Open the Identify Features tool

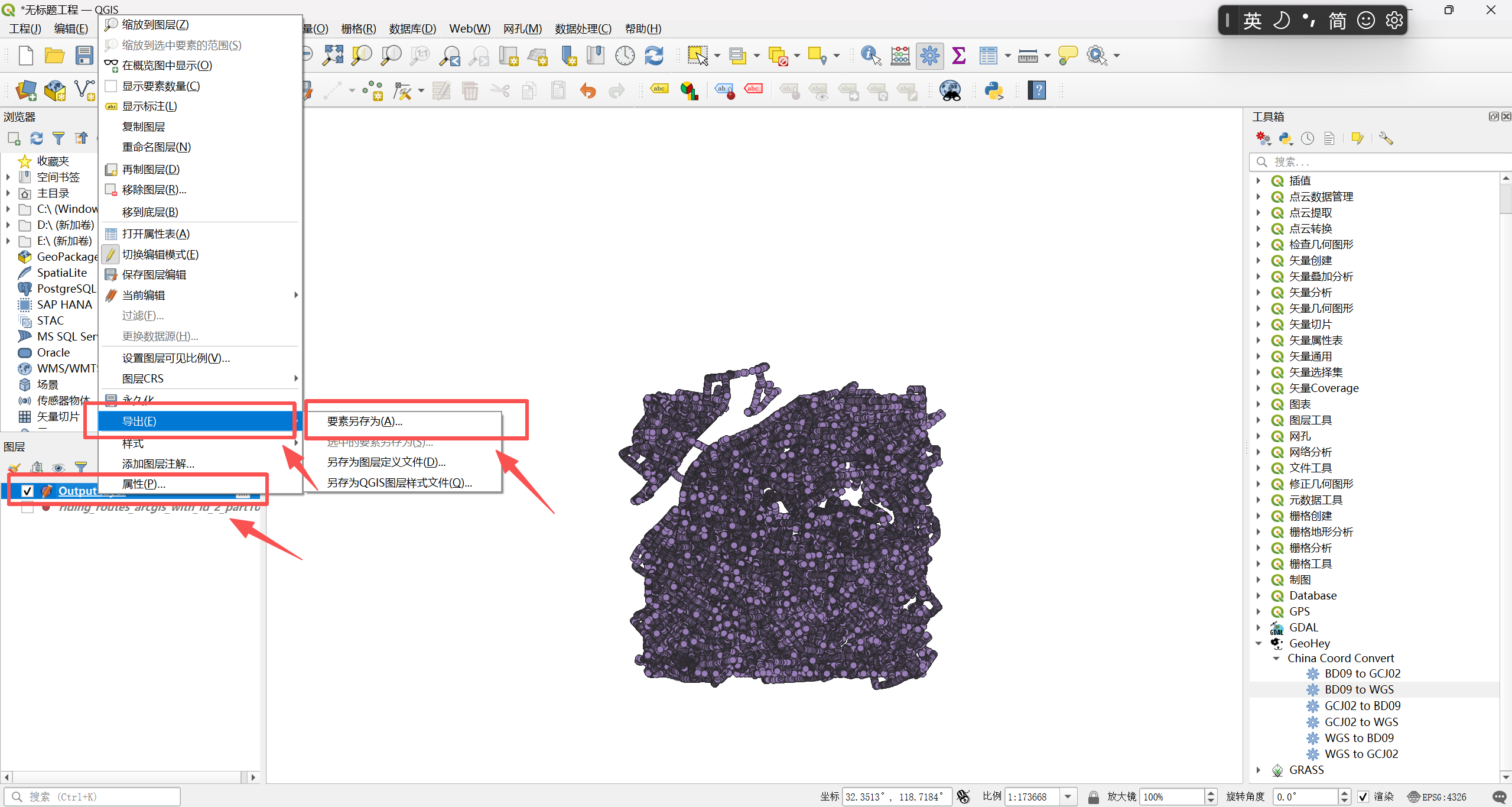click(x=870, y=56)
